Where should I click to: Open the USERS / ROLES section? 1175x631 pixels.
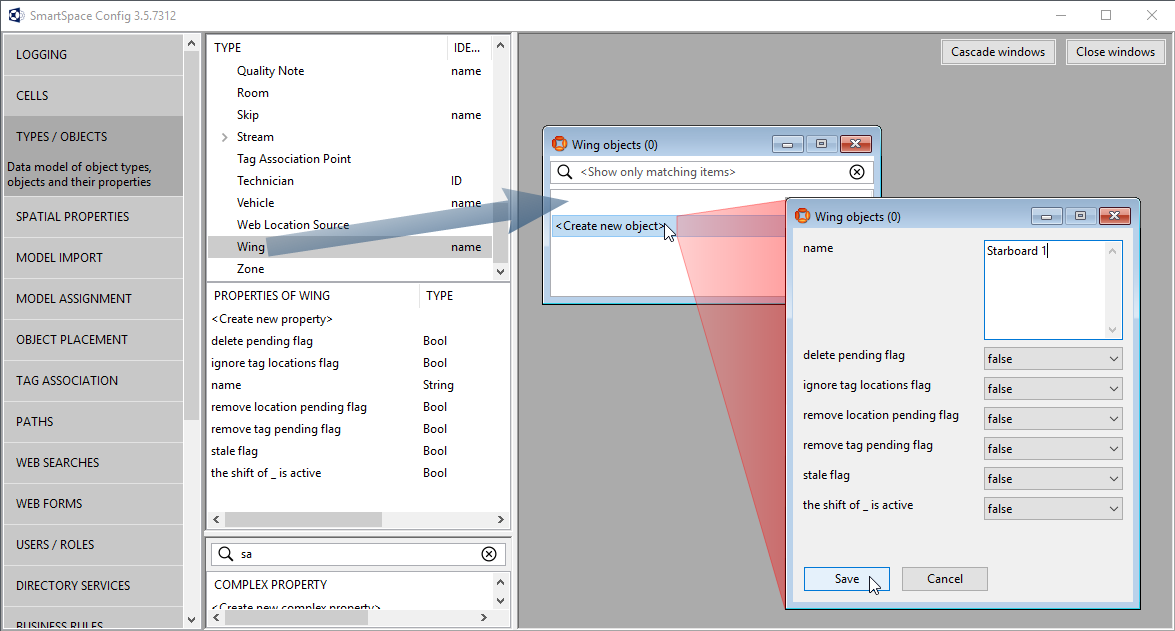tap(93, 545)
